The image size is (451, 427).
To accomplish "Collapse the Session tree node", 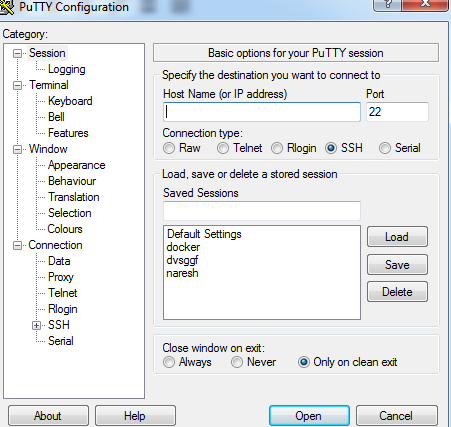I will 17,53.
